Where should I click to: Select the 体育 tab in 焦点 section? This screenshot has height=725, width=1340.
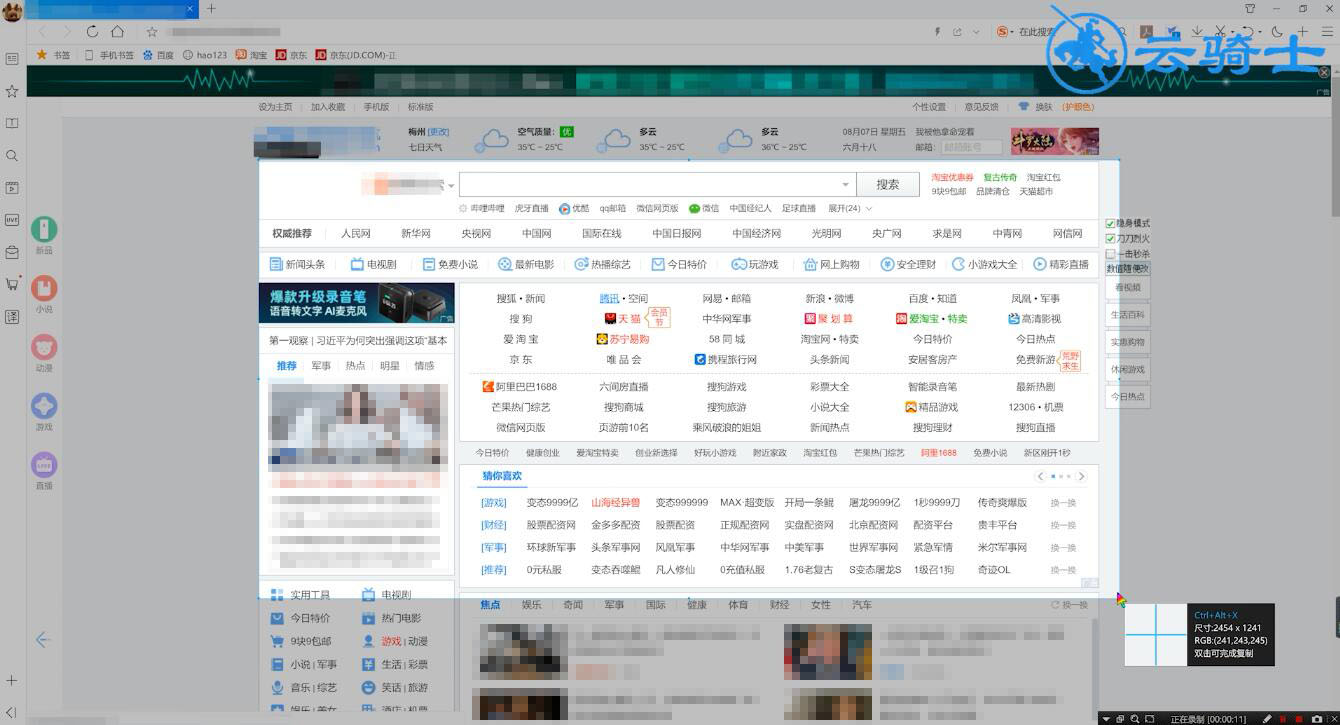click(x=738, y=604)
